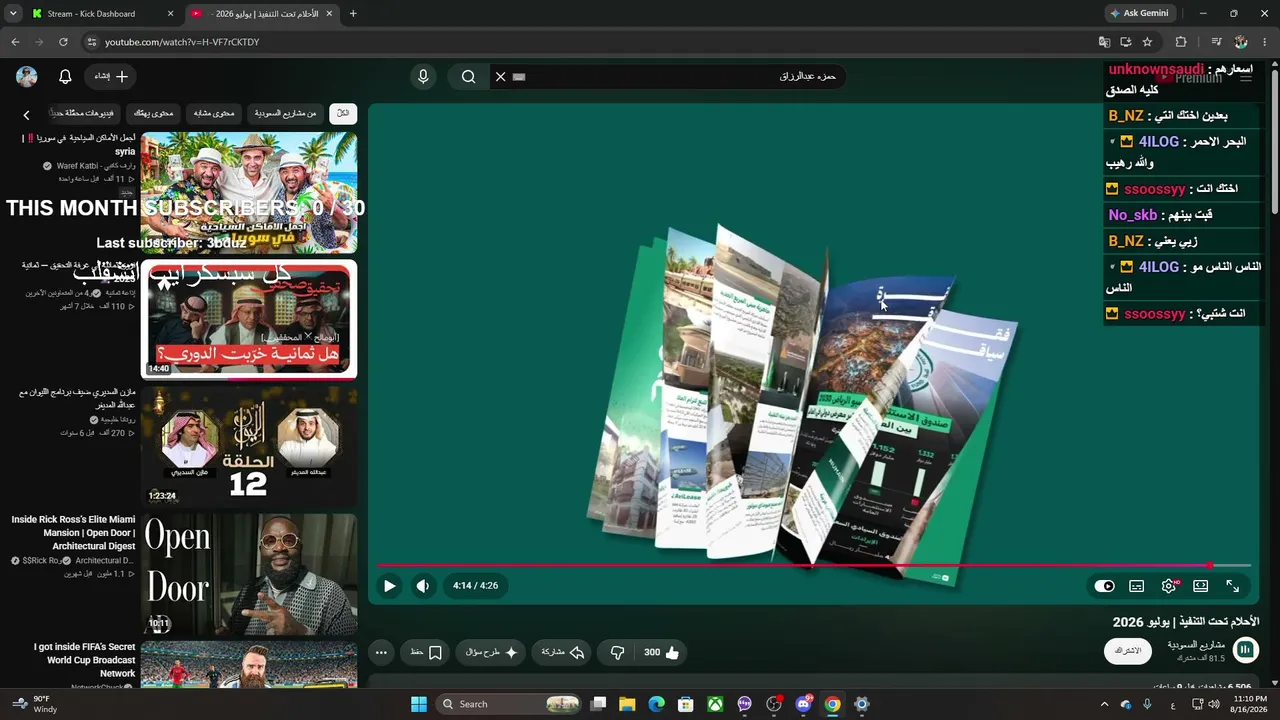Select the محتوى مشابه filter chip
The height and width of the screenshot is (720, 1280).
click(x=213, y=113)
